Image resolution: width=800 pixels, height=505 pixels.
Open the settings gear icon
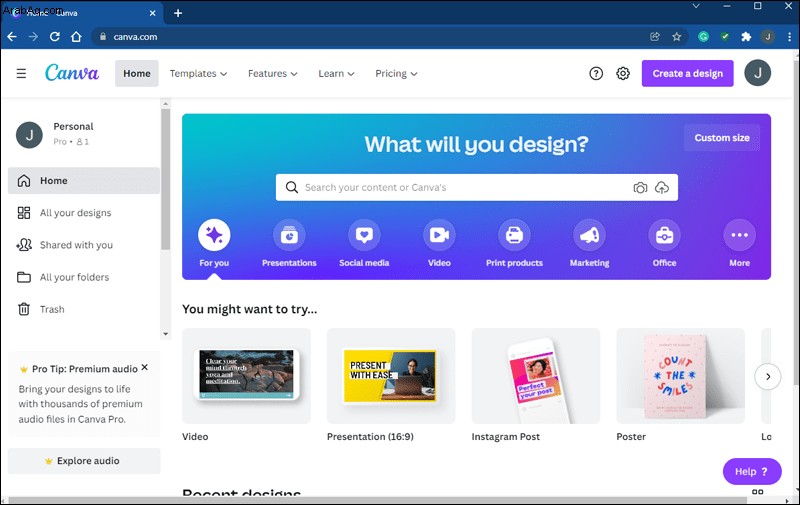pyautogui.click(x=623, y=73)
